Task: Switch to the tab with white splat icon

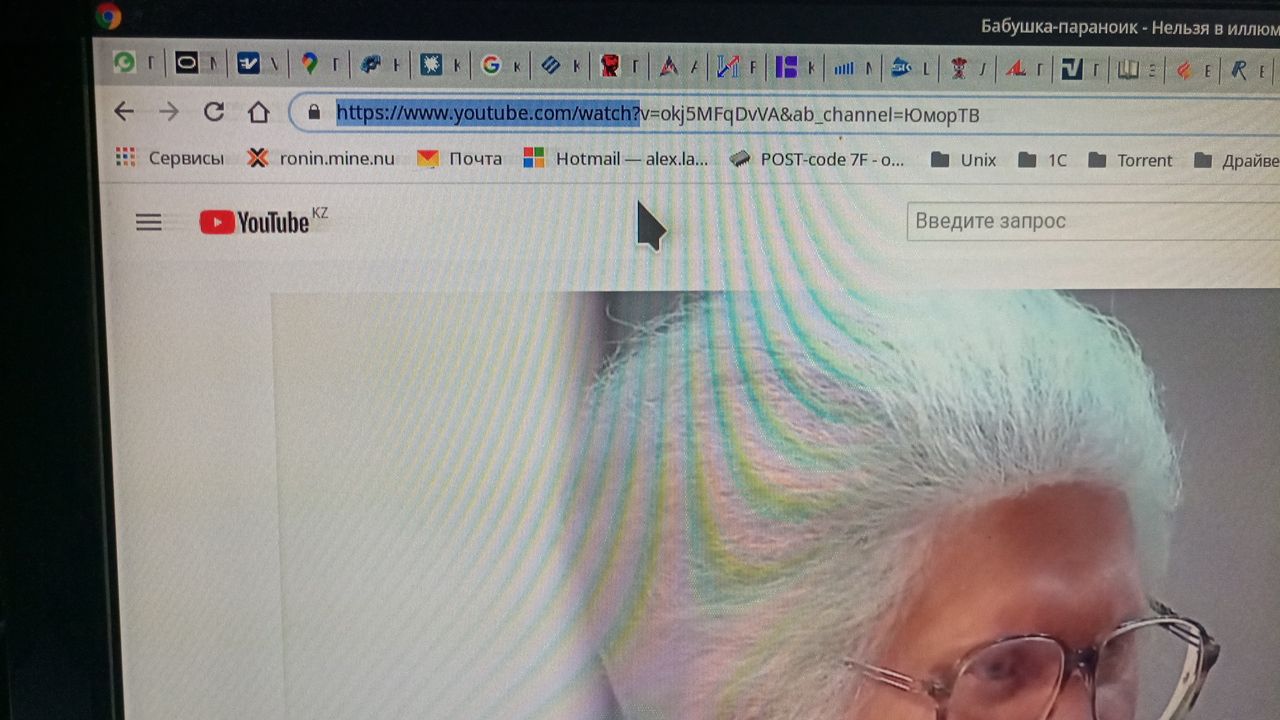Action: point(431,65)
